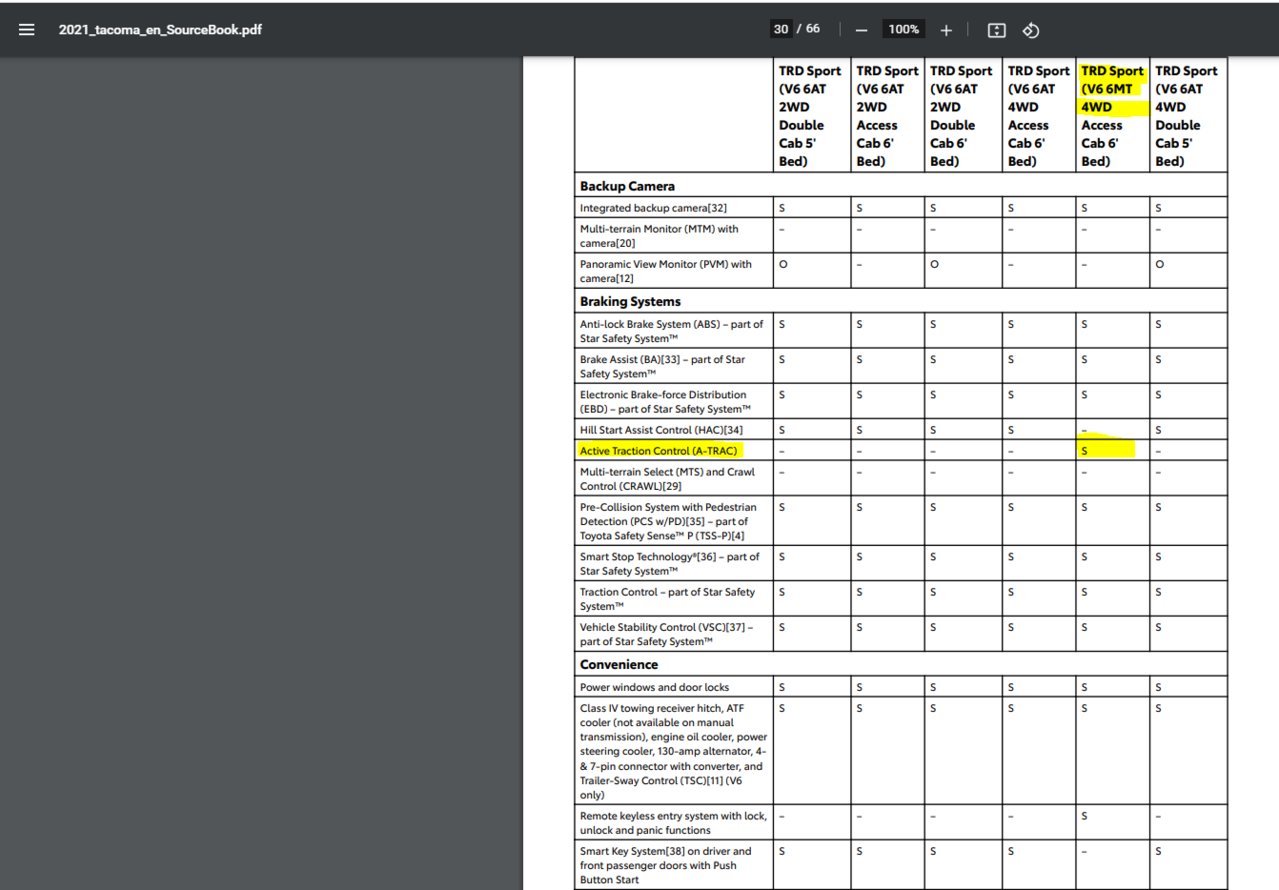Viewport: 1279px width, 890px height.
Task: Open the PDF viewer sidebar menu
Action: pyautogui.click(x=27, y=29)
